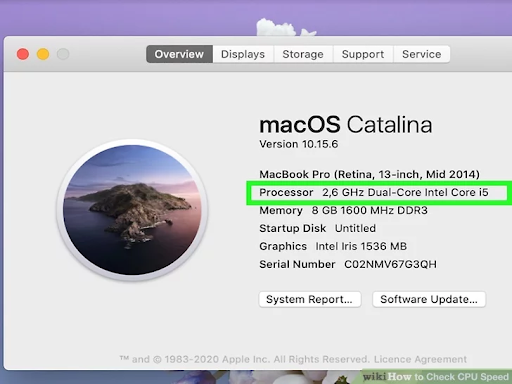Viewport: 512px width, 384px height.
Task: Click the 2,6 GHz Dual-Core Intel Core i5 text
Action: (x=405, y=193)
